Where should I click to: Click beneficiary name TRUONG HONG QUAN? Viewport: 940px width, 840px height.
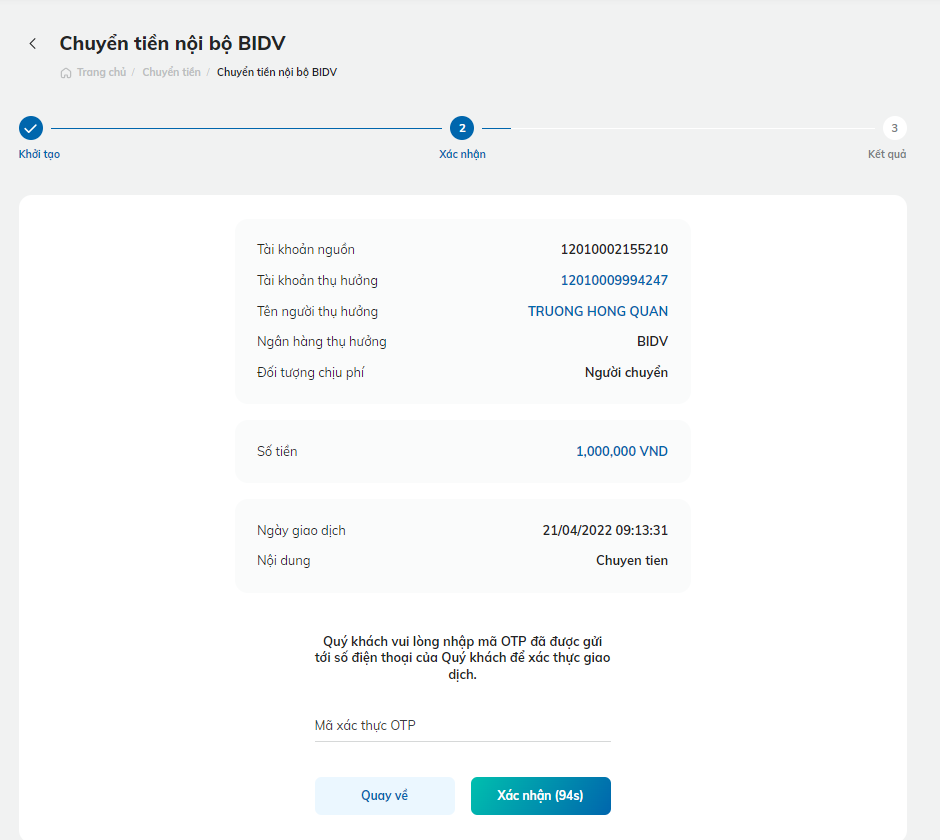point(598,311)
